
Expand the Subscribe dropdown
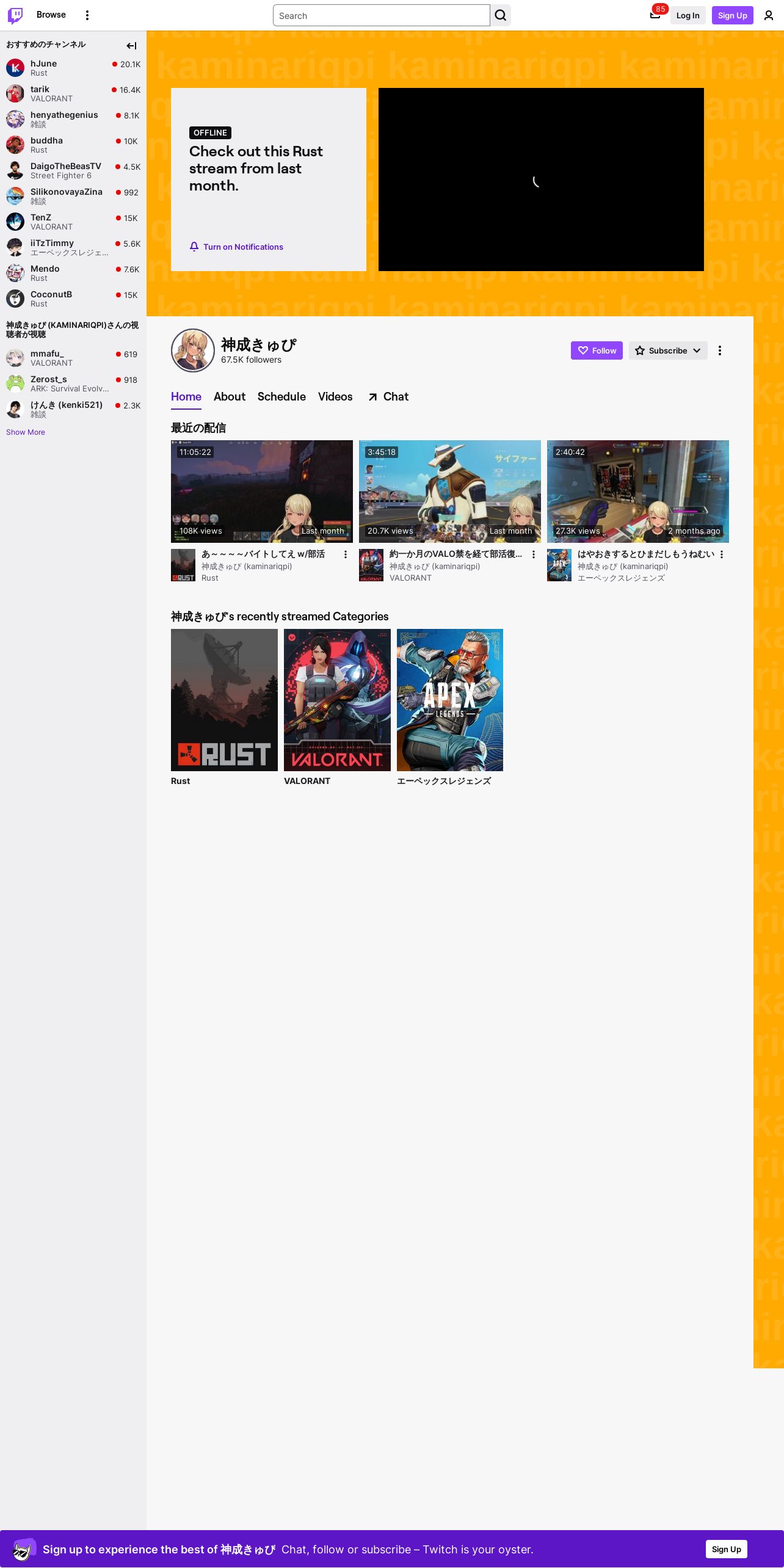(668, 350)
